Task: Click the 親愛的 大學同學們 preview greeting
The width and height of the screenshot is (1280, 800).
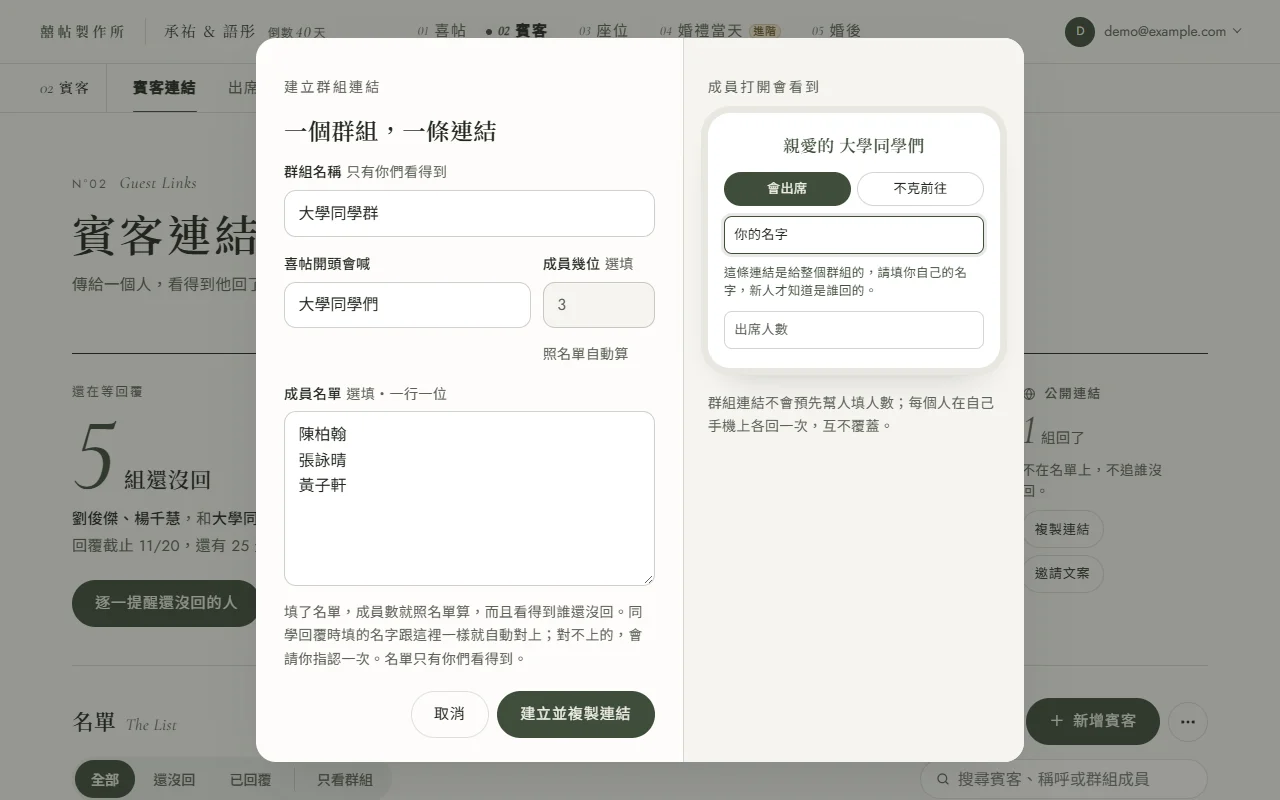Action: pos(854,146)
